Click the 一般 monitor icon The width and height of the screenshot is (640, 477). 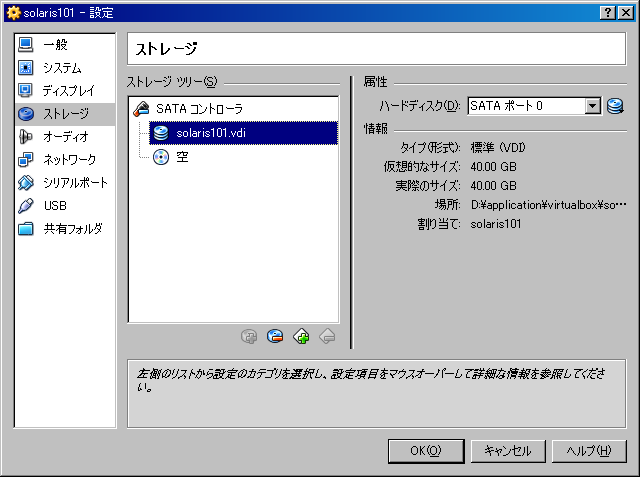(26, 44)
